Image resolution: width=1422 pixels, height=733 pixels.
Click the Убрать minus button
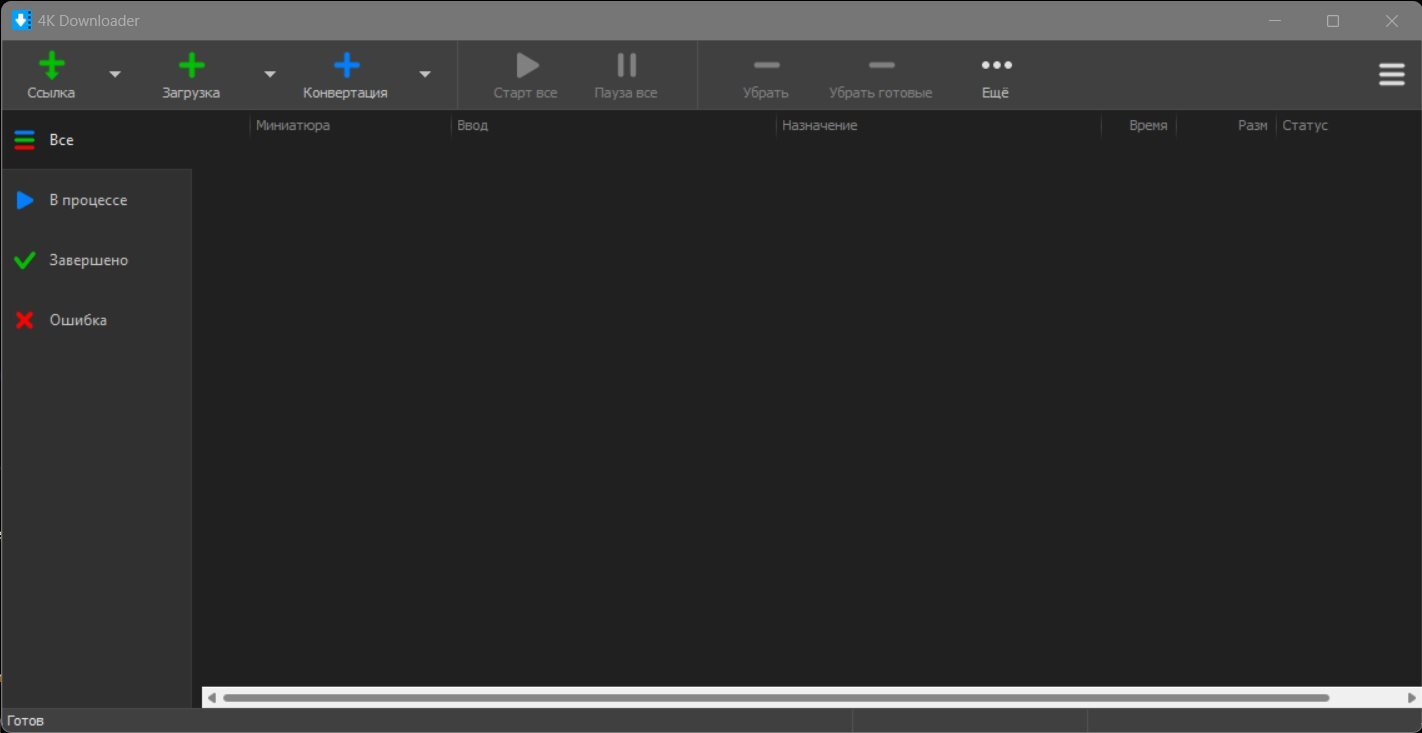click(x=766, y=76)
